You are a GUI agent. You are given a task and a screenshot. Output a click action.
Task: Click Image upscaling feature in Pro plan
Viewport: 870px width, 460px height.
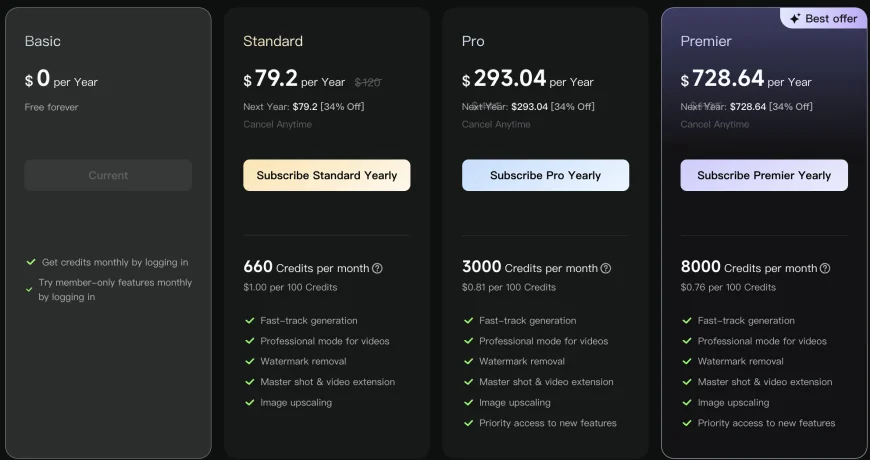pos(515,402)
